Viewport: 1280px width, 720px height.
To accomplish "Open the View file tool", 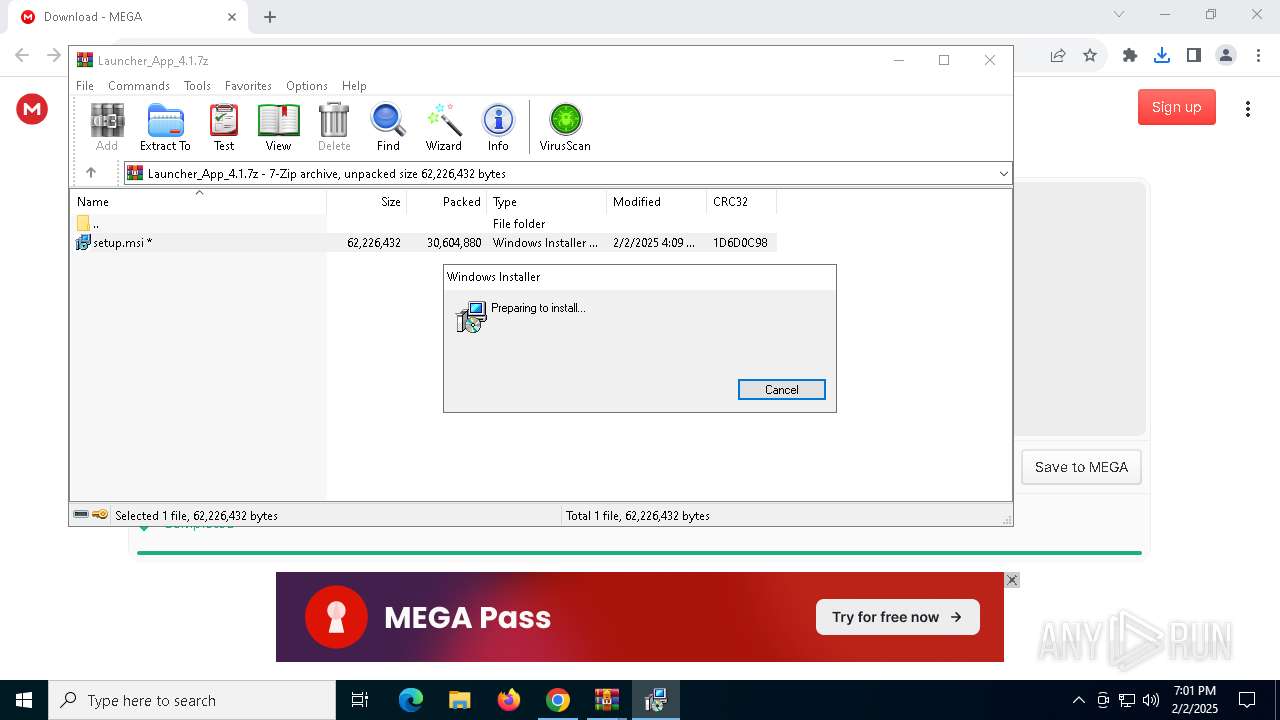I will [x=278, y=127].
